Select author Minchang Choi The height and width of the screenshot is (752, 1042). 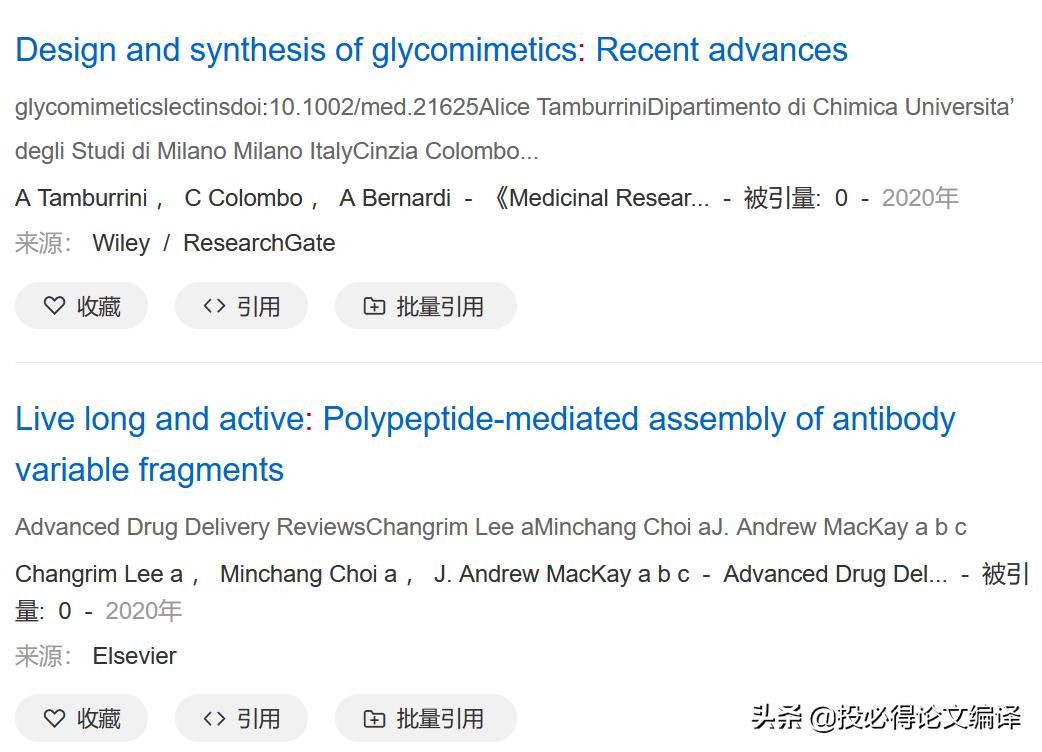pyautogui.click(x=308, y=574)
